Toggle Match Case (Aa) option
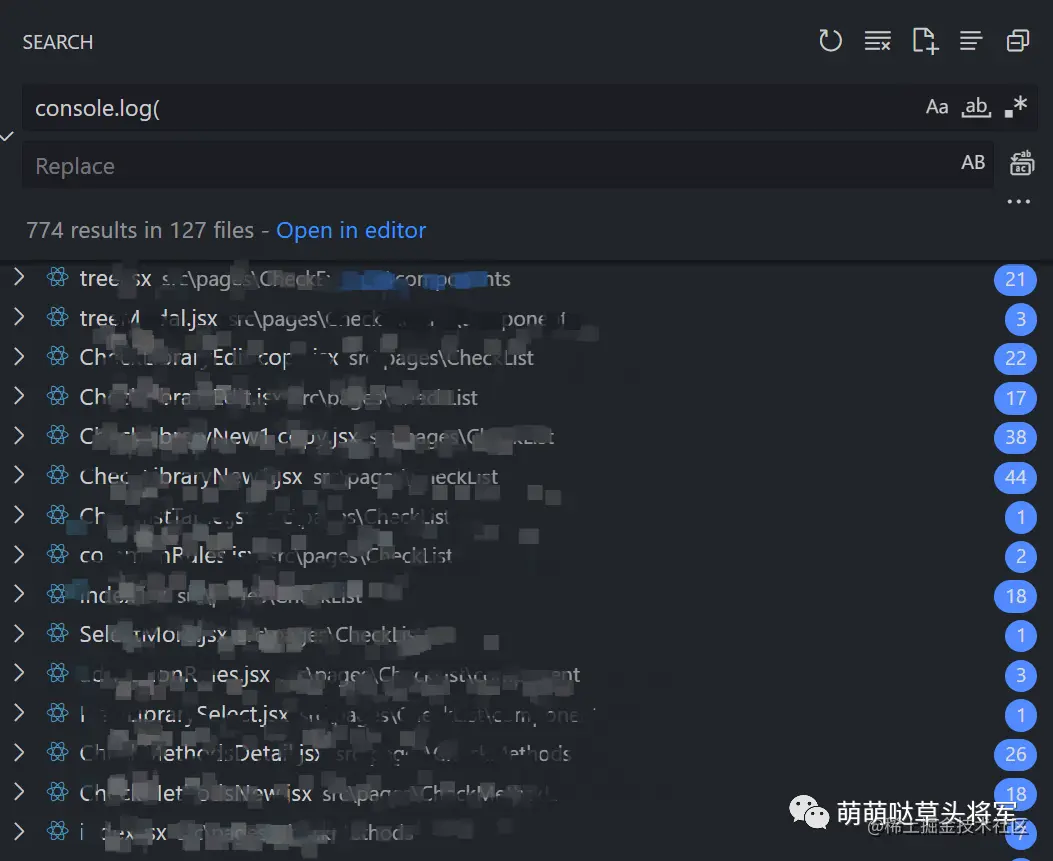The width and height of the screenshot is (1053, 861). pyautogui.click(x=937, y=107)
